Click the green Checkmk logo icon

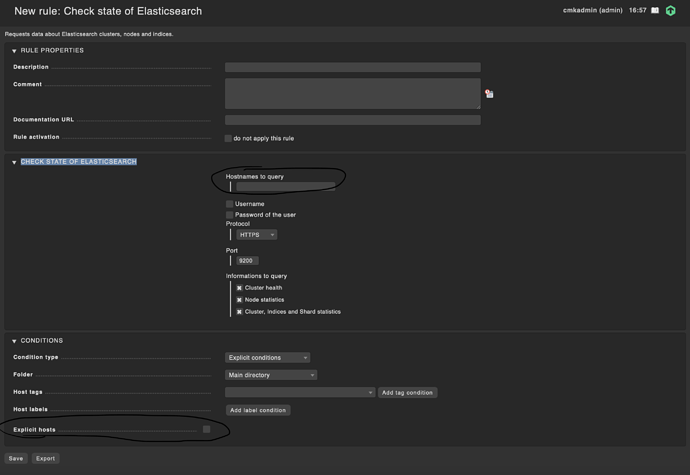coord(670,11)
